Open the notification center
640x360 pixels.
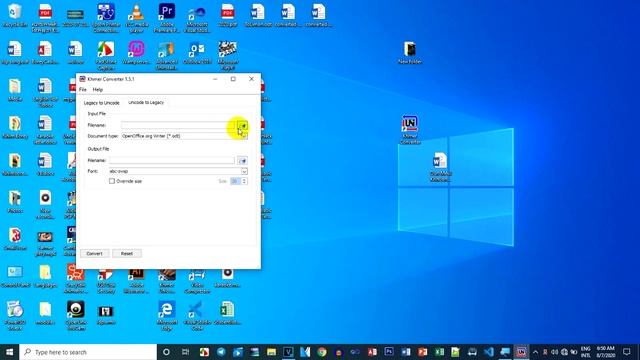[627, 352]
